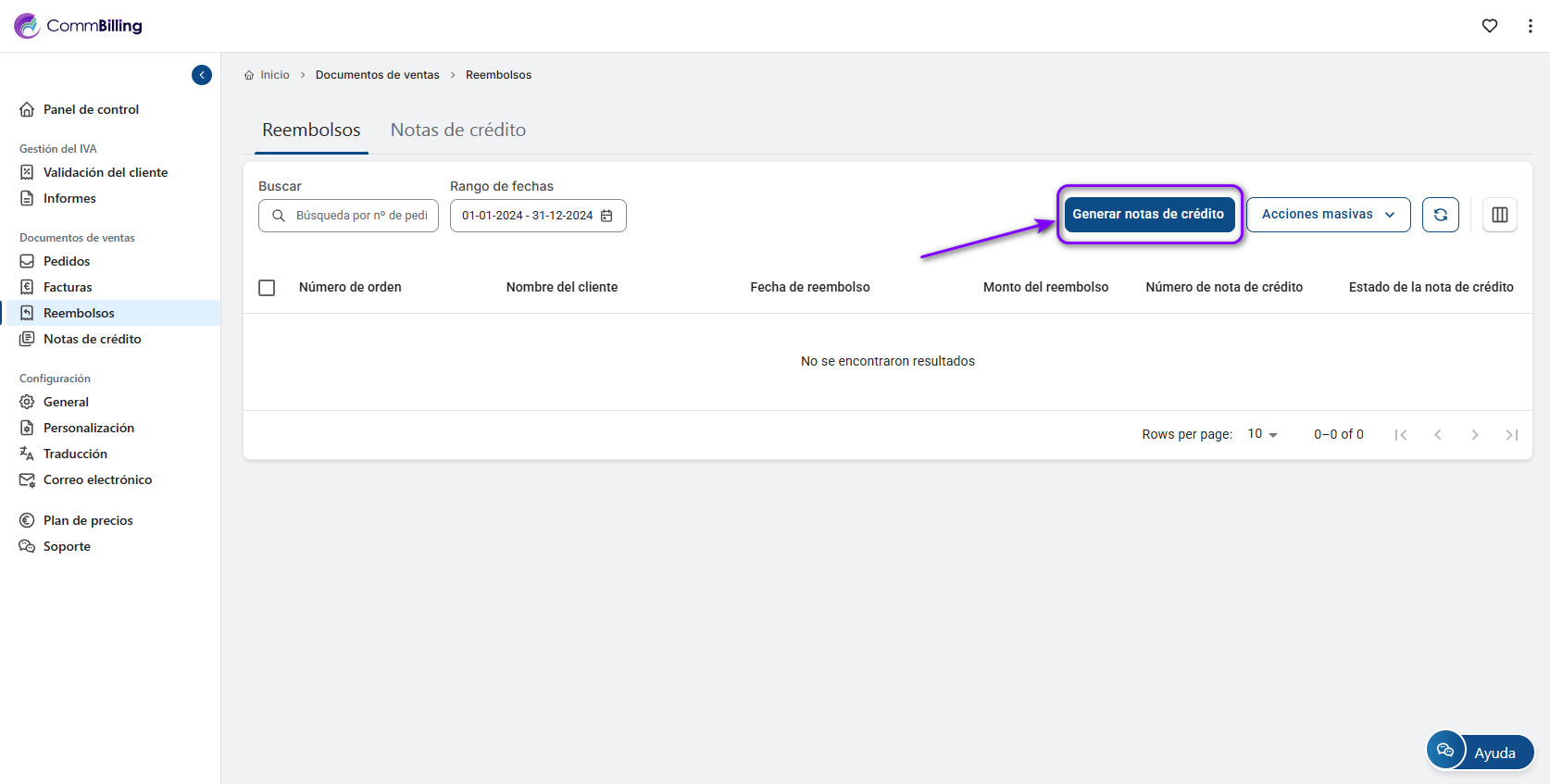
Task: Collapse the sidebar with arrow button
Action: tap(202, 75)
